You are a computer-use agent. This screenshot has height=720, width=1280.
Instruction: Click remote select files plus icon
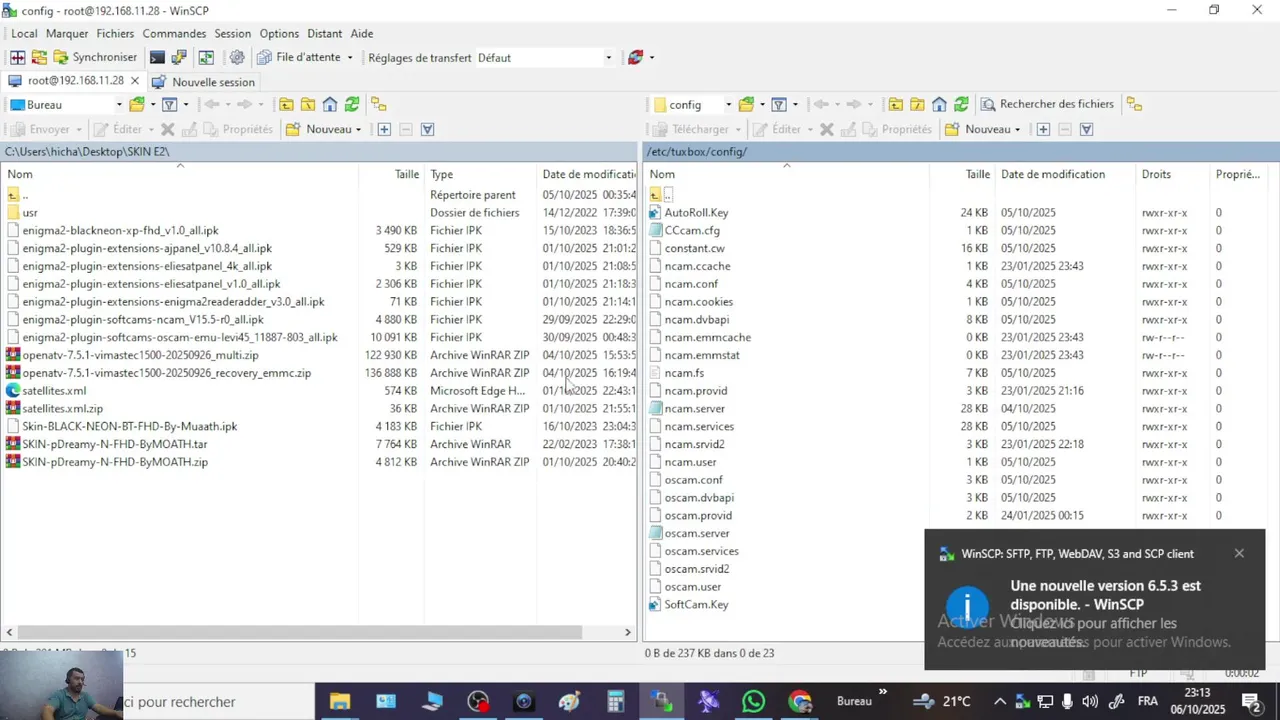point(1043,129)
